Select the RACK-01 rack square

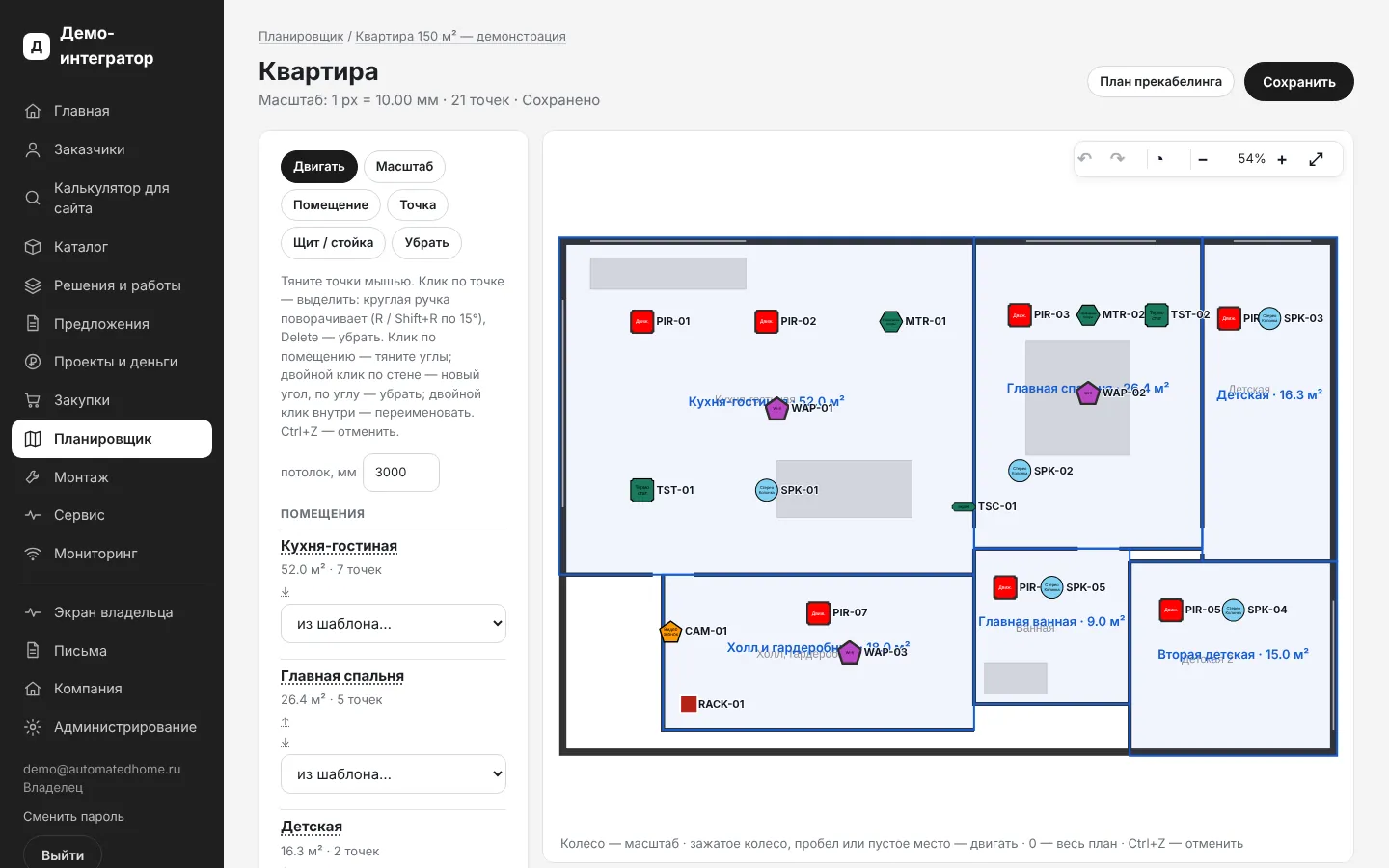(x=689, y=704)
